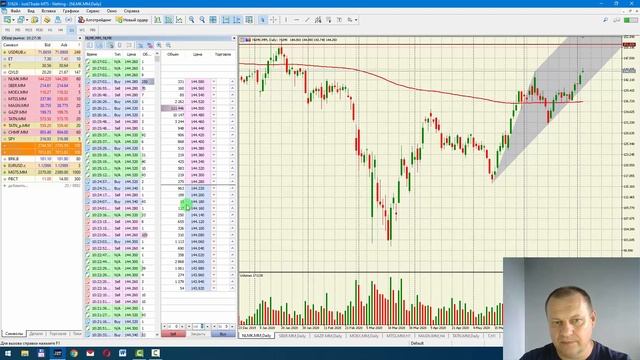Switch to MOEX.MM,Daily chart tab

364,336
